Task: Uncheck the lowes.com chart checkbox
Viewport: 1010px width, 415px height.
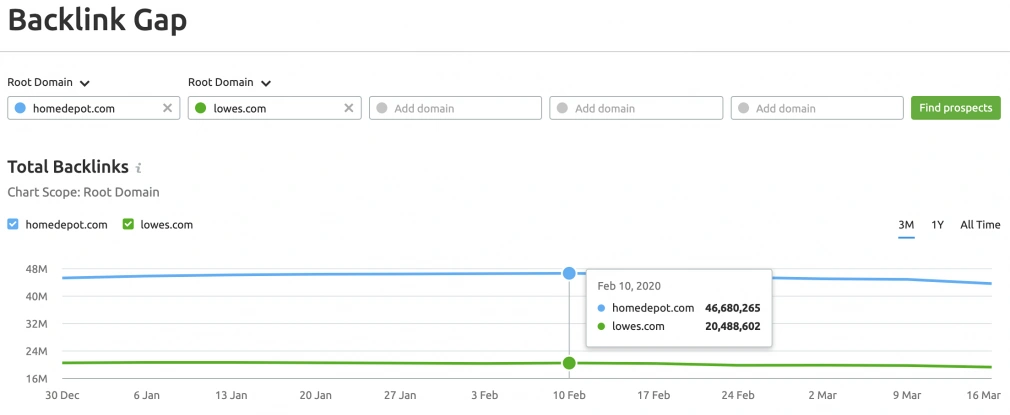Action: (128, 224)
